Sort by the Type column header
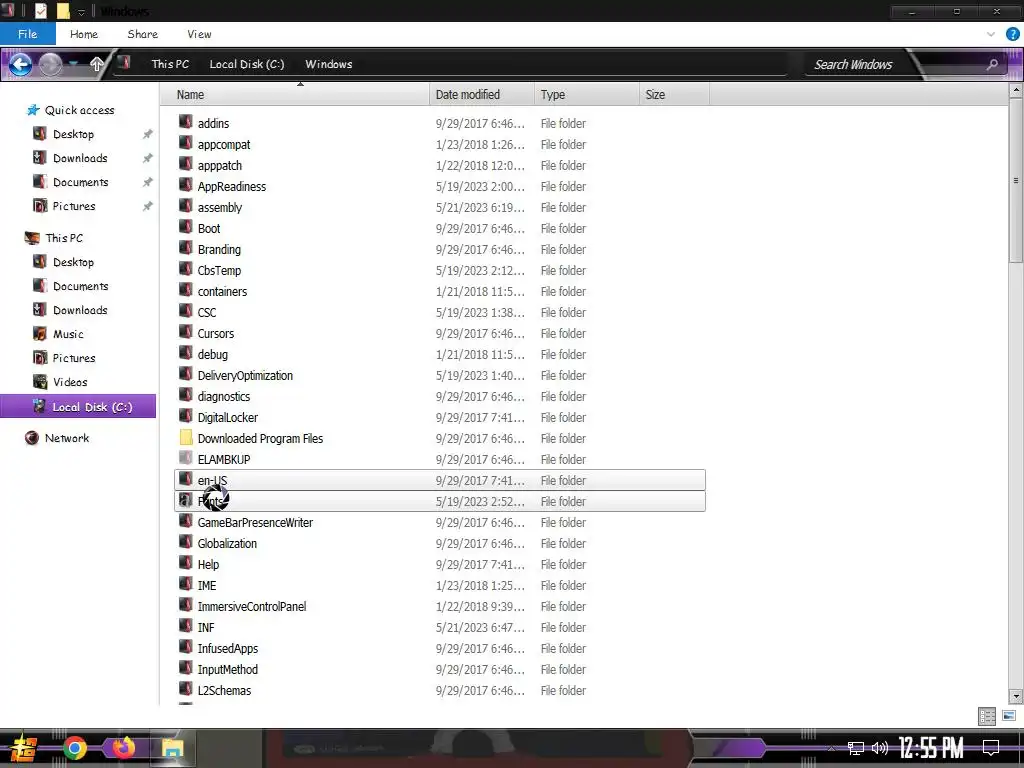Image resolution: width=1024 pixels, height=768 pixels. (586, 95)
